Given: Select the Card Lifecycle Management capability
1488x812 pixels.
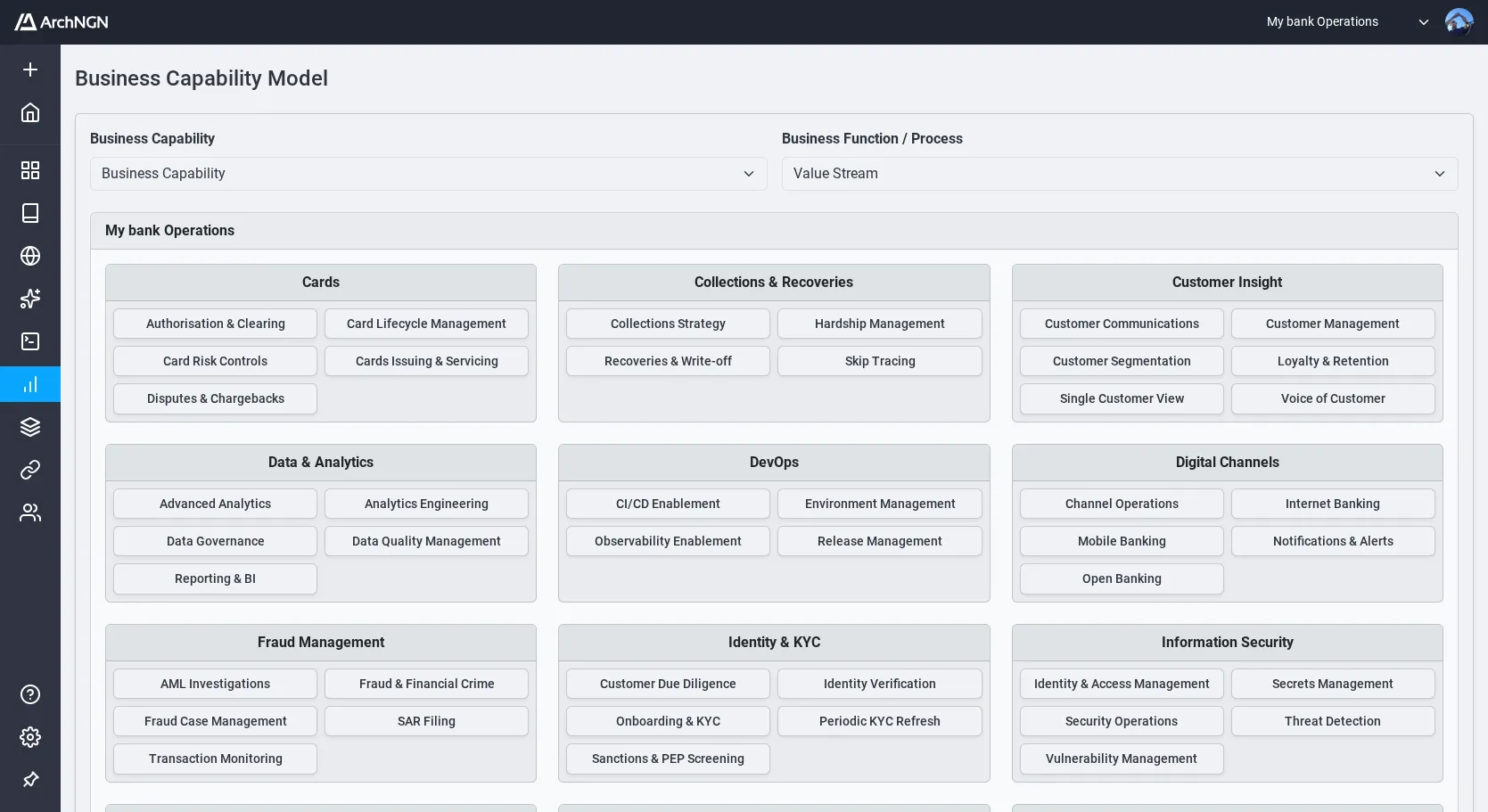Looking at the screenshot, I should click(426, 324).
